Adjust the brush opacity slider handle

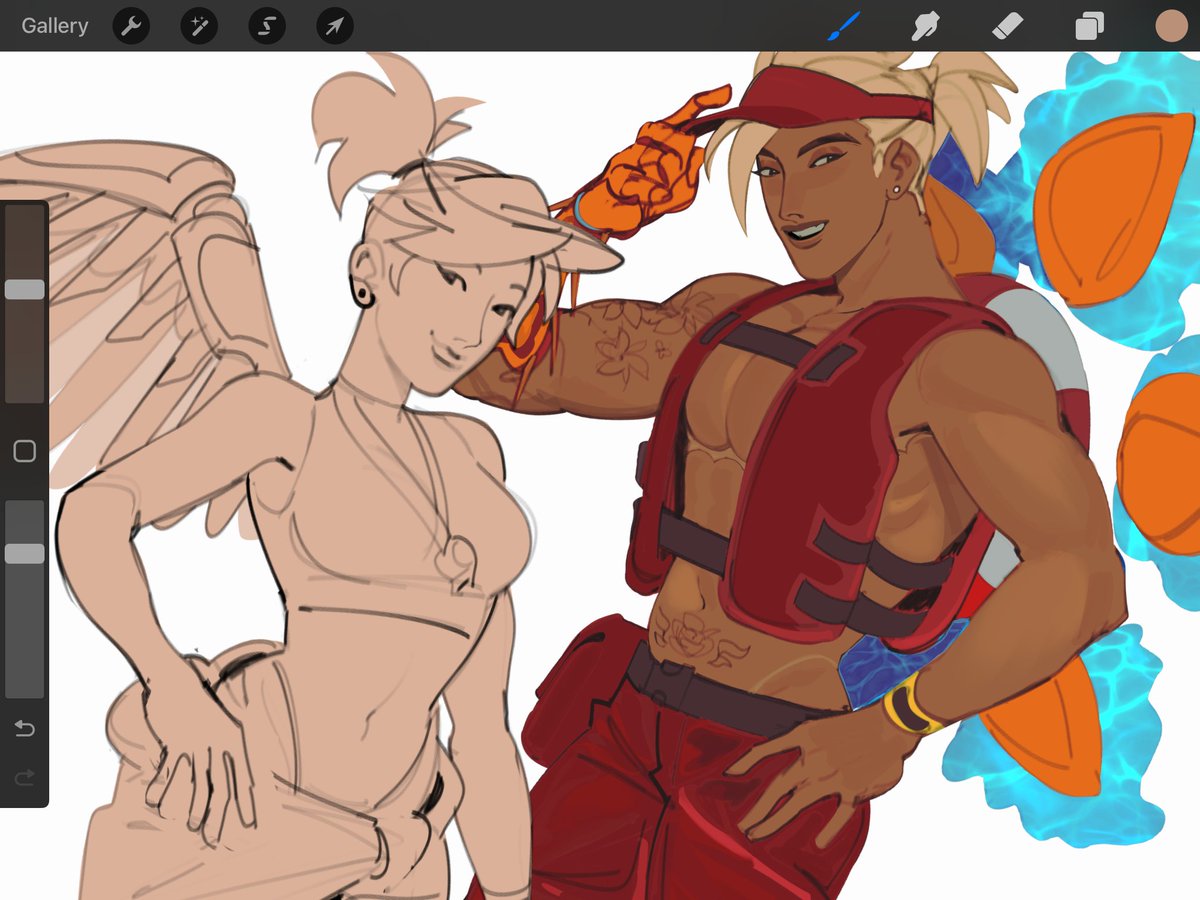(24, 554)
